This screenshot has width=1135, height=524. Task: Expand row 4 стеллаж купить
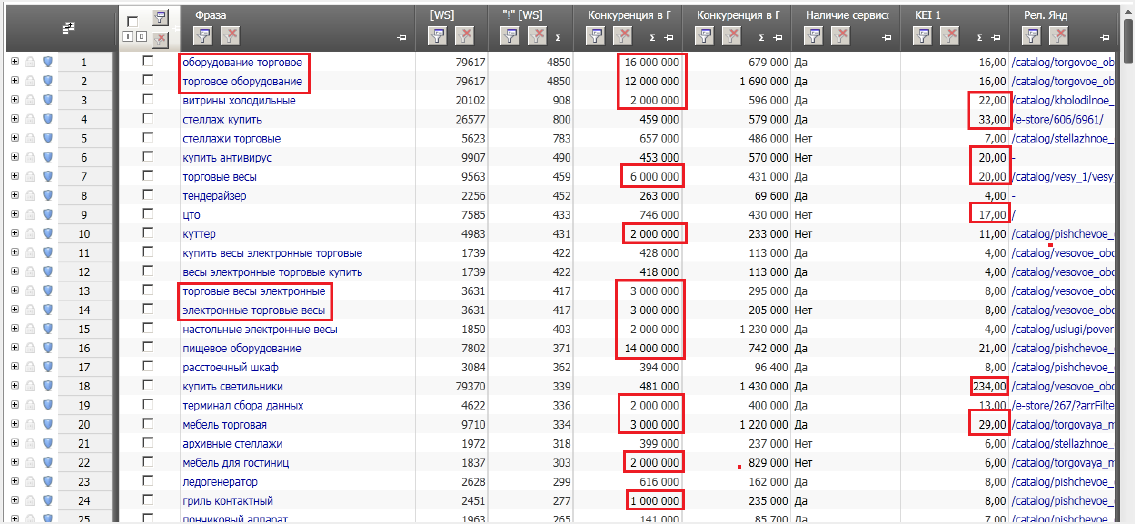pos(14,119)
